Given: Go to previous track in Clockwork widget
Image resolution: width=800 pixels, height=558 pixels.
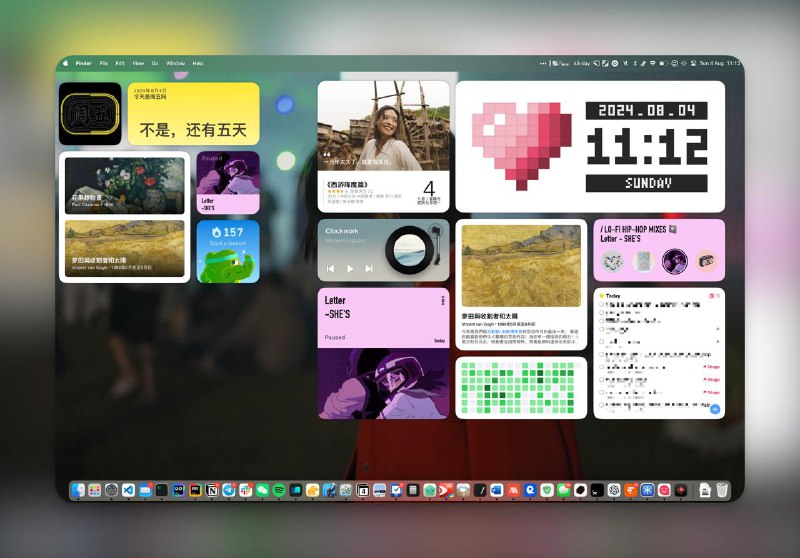Looking at the screenshot, I should pos(331,268).
